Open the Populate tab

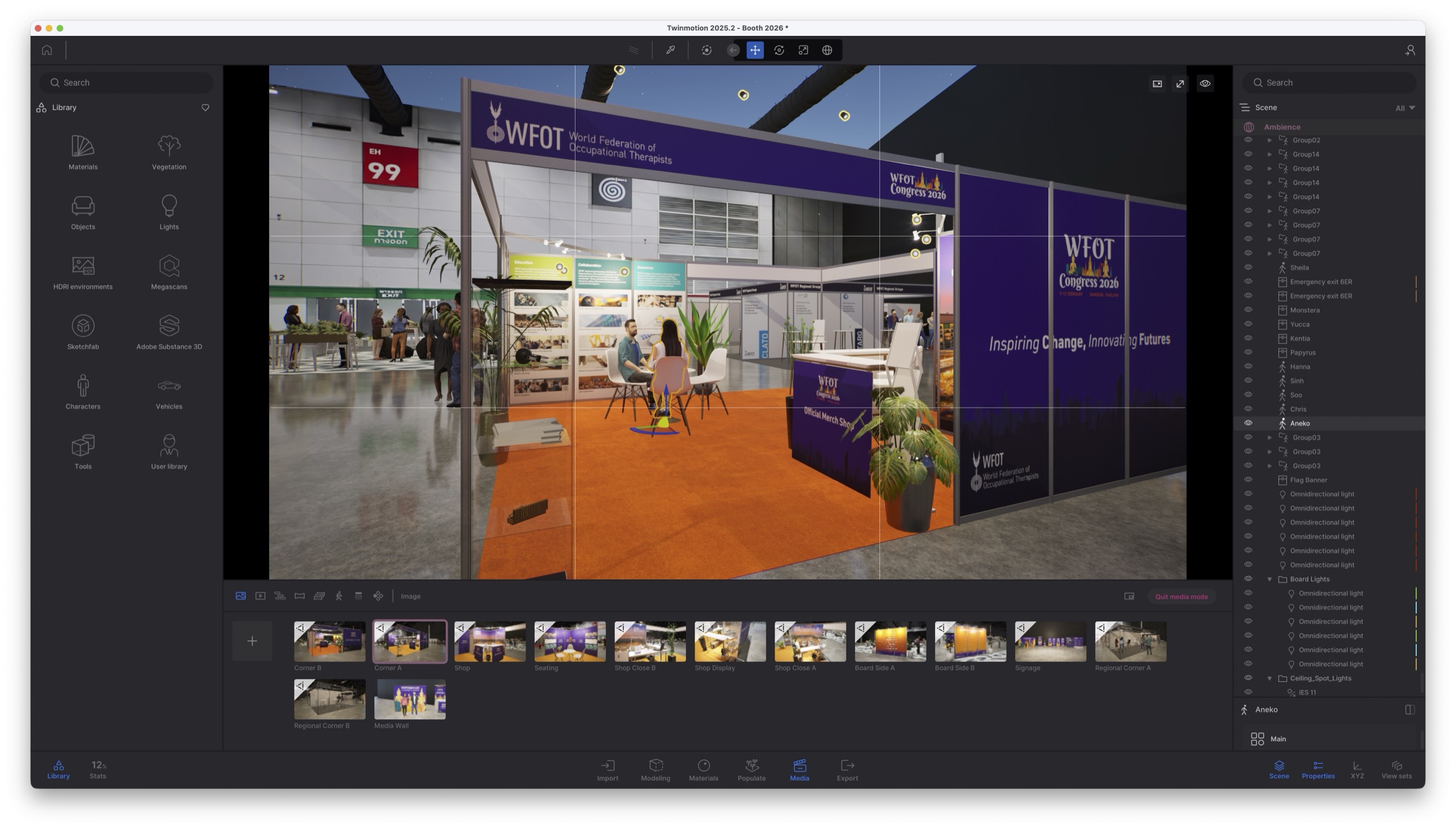tap(751, 770)
